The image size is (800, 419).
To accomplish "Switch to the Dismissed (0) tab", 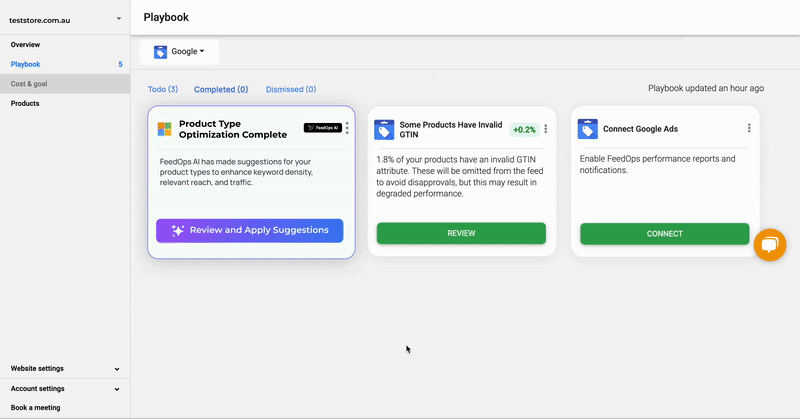I will pyautogui.click(x=291, y=89).
